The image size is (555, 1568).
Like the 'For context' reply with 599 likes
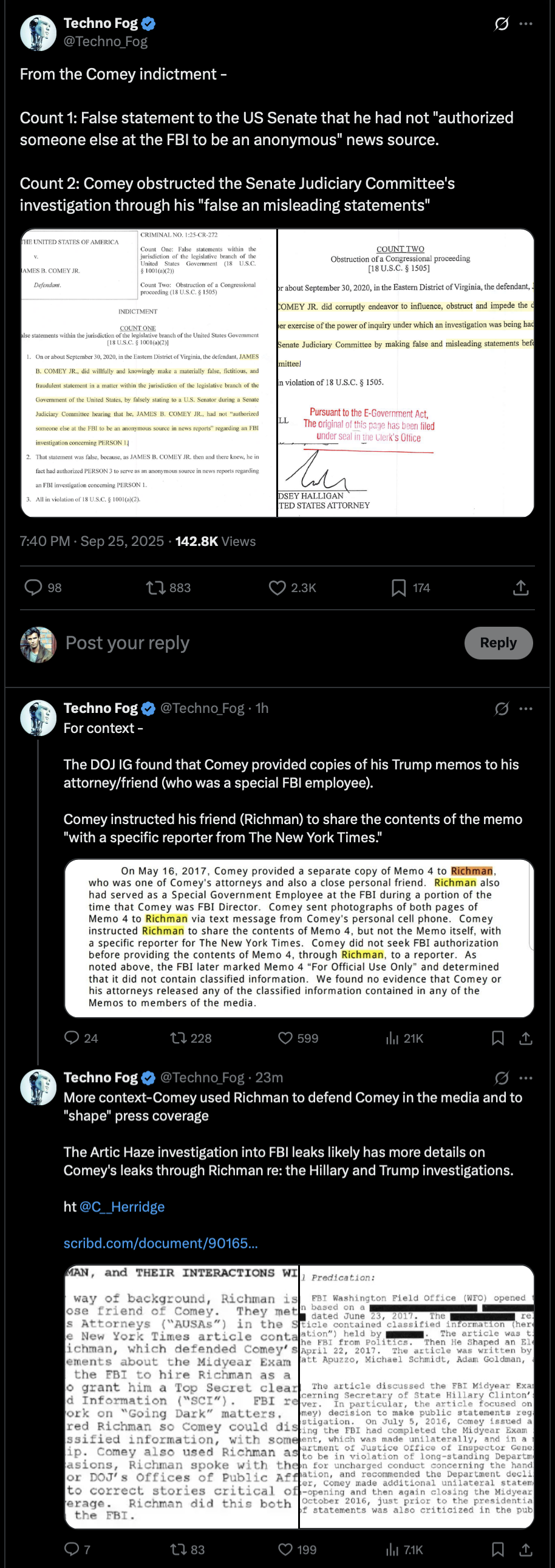pyautogui.click(x=285, y=1038)
